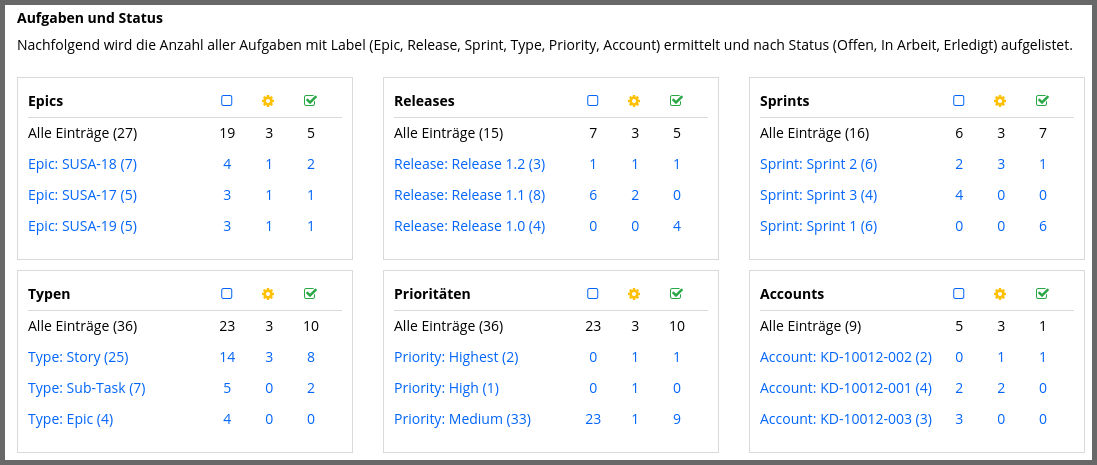The image size is (1097, 465).
Task: Click the yellow in-progress gear icon in Releases
Action: coord(634,101)
